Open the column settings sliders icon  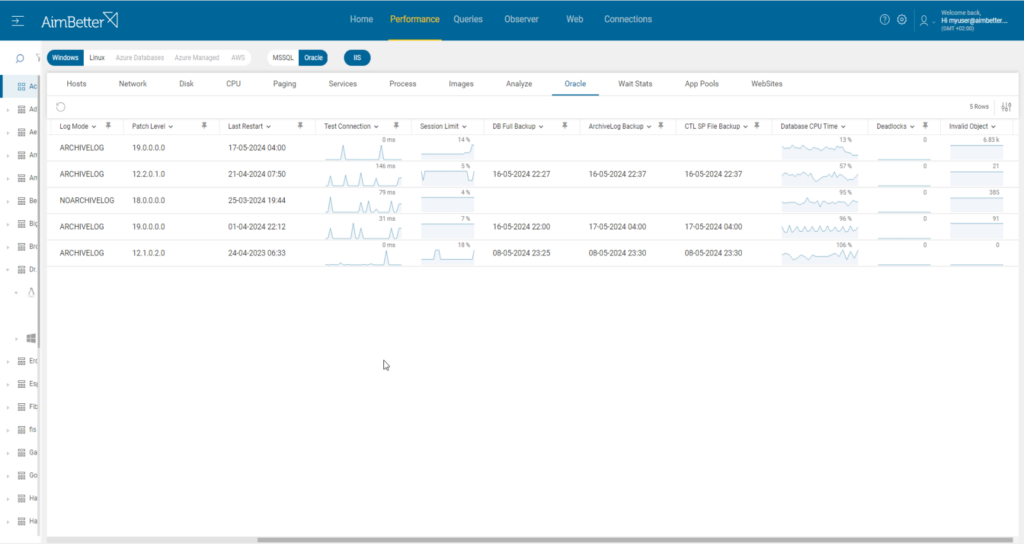1006,106
